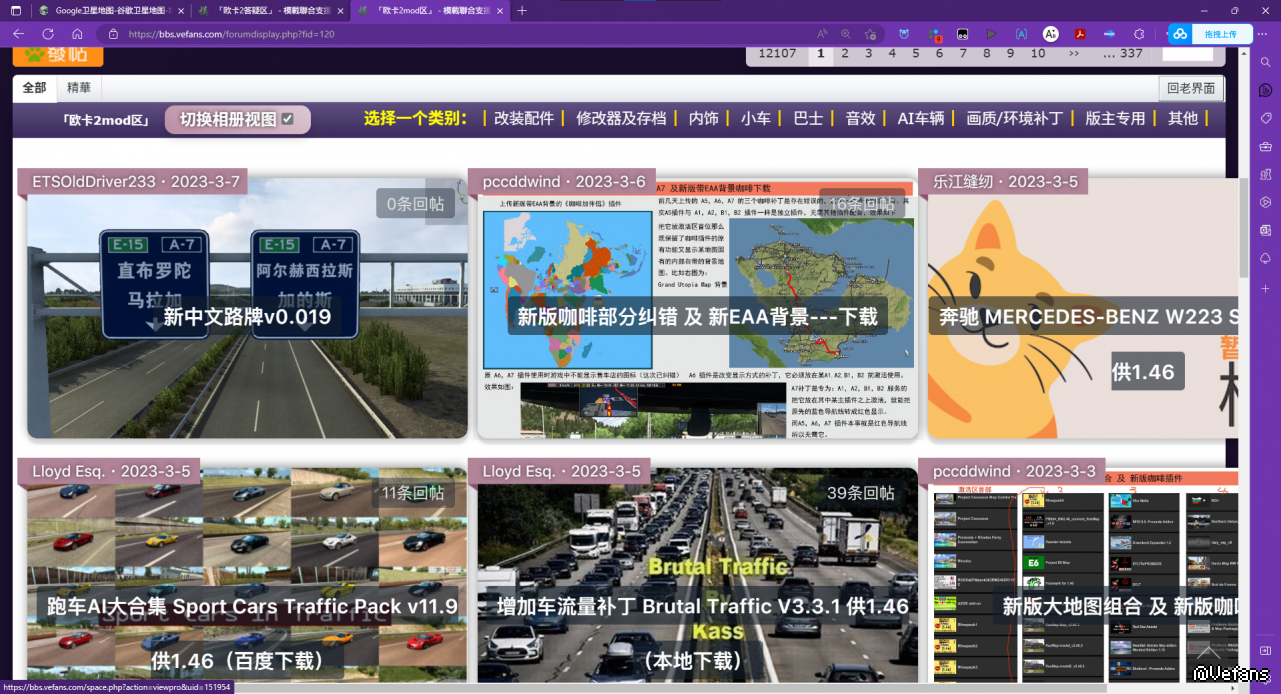Open the Edge sidebar search icon
This screenshot has width=1281, height=694.
[1265, 62]
